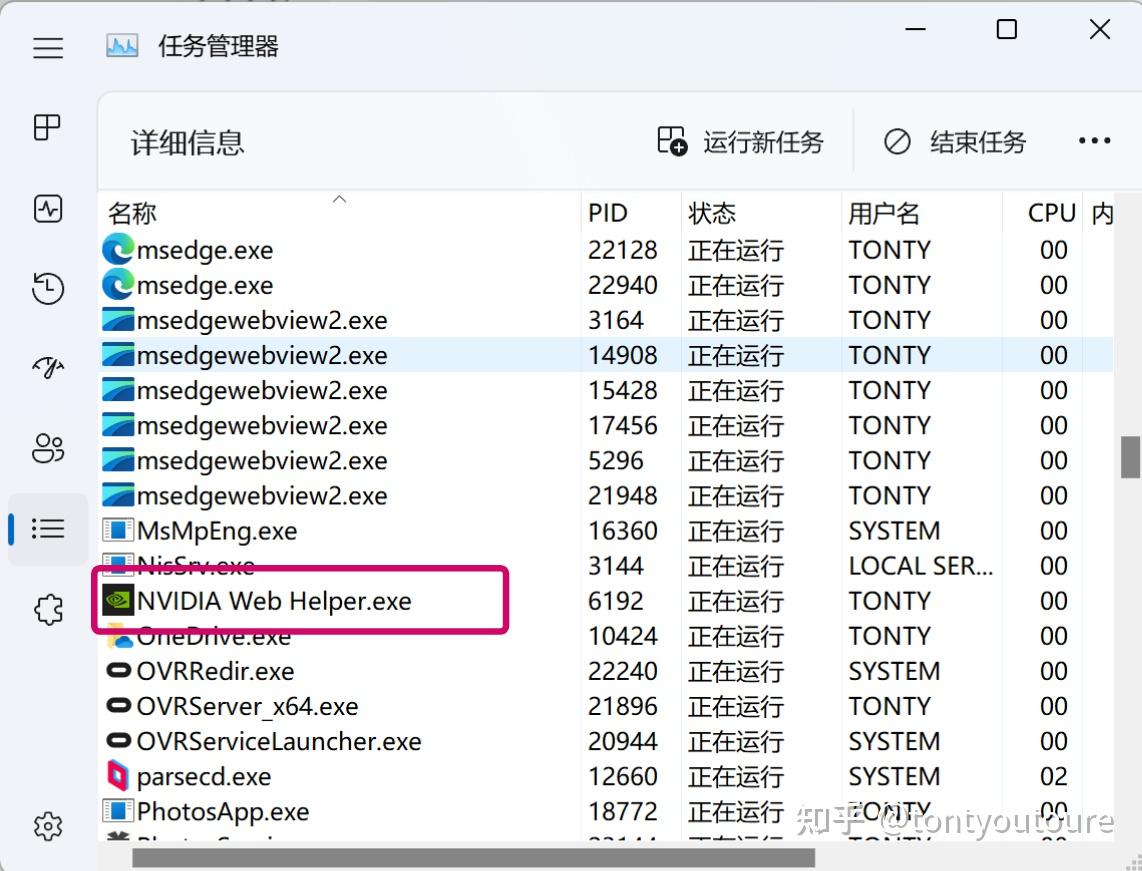Click msedgewebview2.exe icon for PID 15428
Viewport: 1142px width, 871px height.
(x=118, y=390)
